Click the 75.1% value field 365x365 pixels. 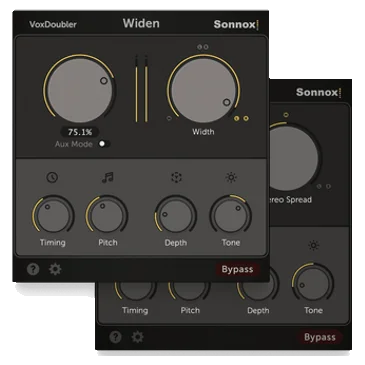(80, 132)
